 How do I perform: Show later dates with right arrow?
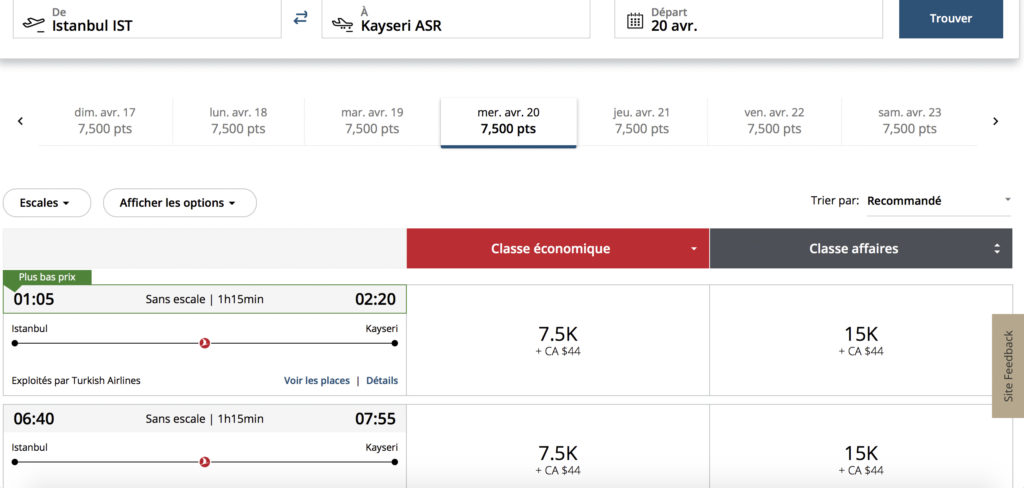(995, 121)
